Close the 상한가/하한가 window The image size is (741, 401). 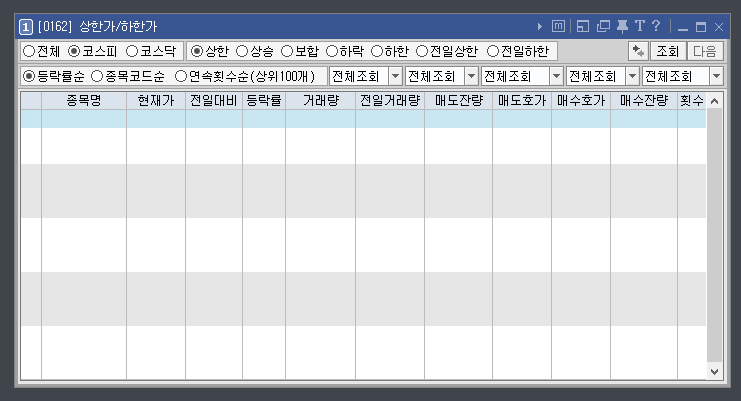pos(719,27)
